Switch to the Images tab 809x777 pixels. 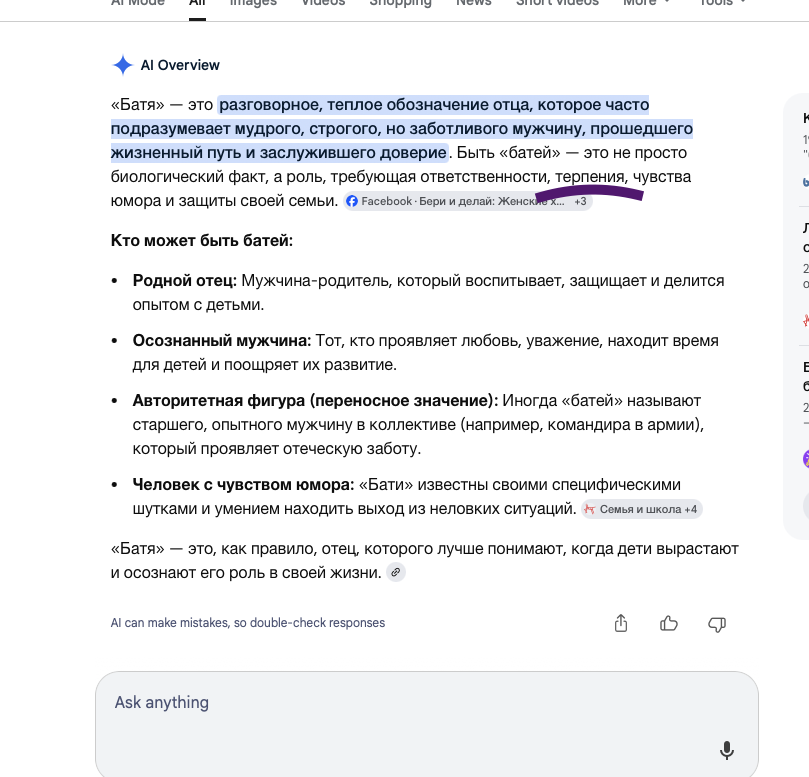(x=253, y=3)
